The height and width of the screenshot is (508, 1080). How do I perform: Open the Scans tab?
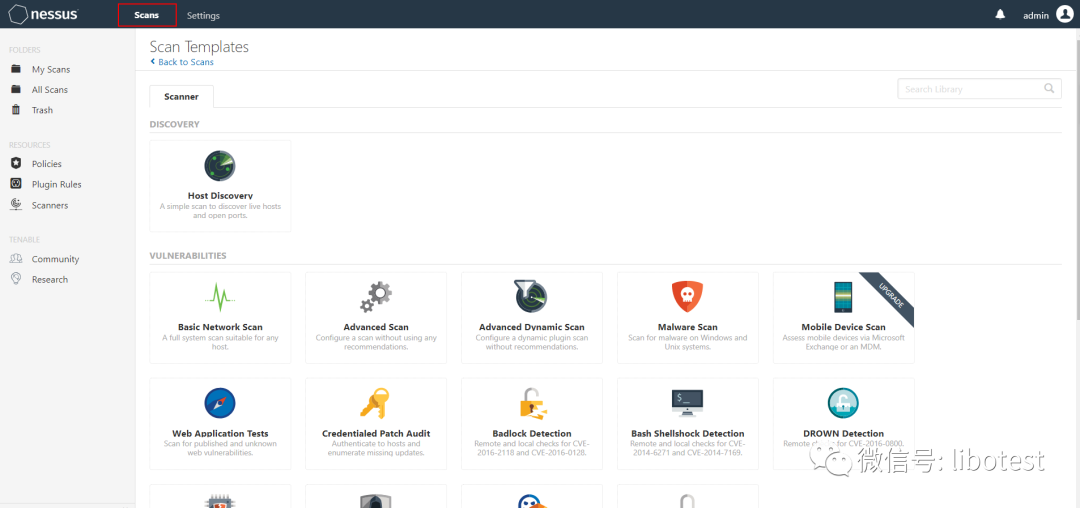coord(147,15)
